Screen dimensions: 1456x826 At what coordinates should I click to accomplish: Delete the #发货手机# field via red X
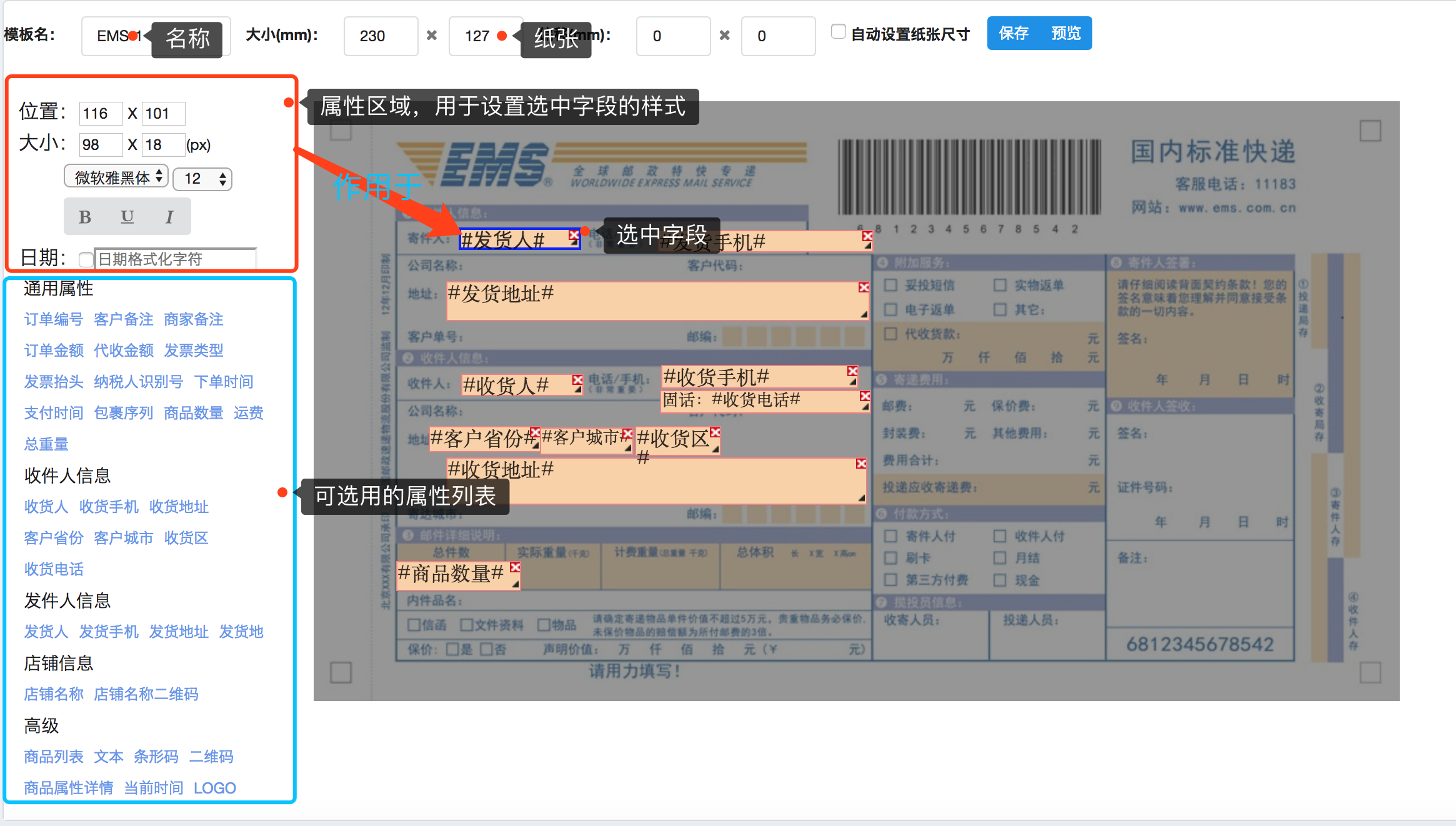867,236
